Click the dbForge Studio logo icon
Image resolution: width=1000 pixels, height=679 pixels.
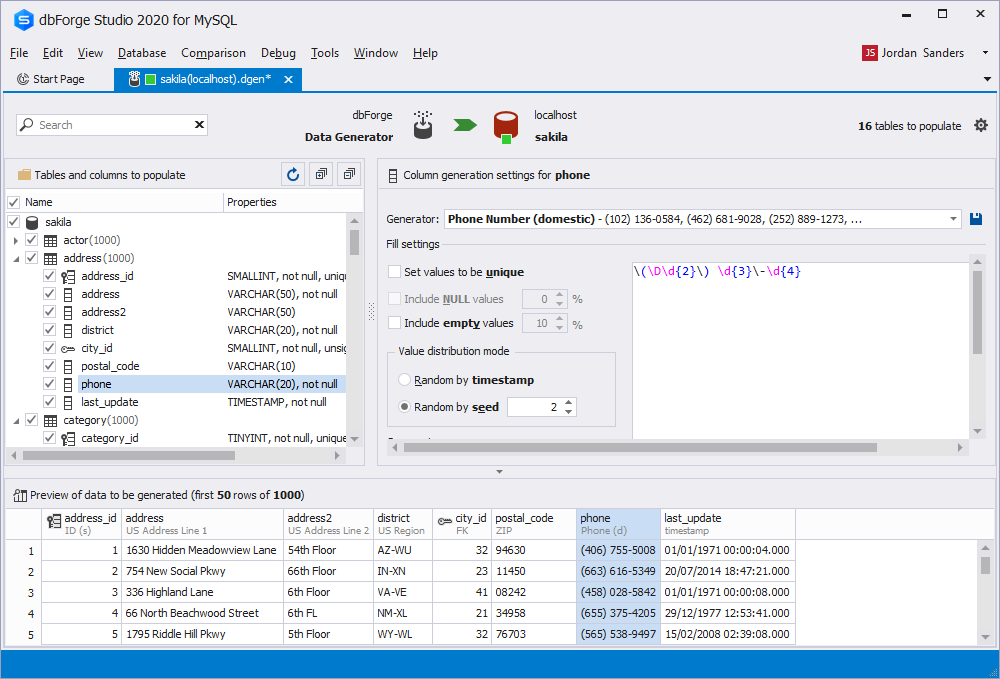coord(23,20)
